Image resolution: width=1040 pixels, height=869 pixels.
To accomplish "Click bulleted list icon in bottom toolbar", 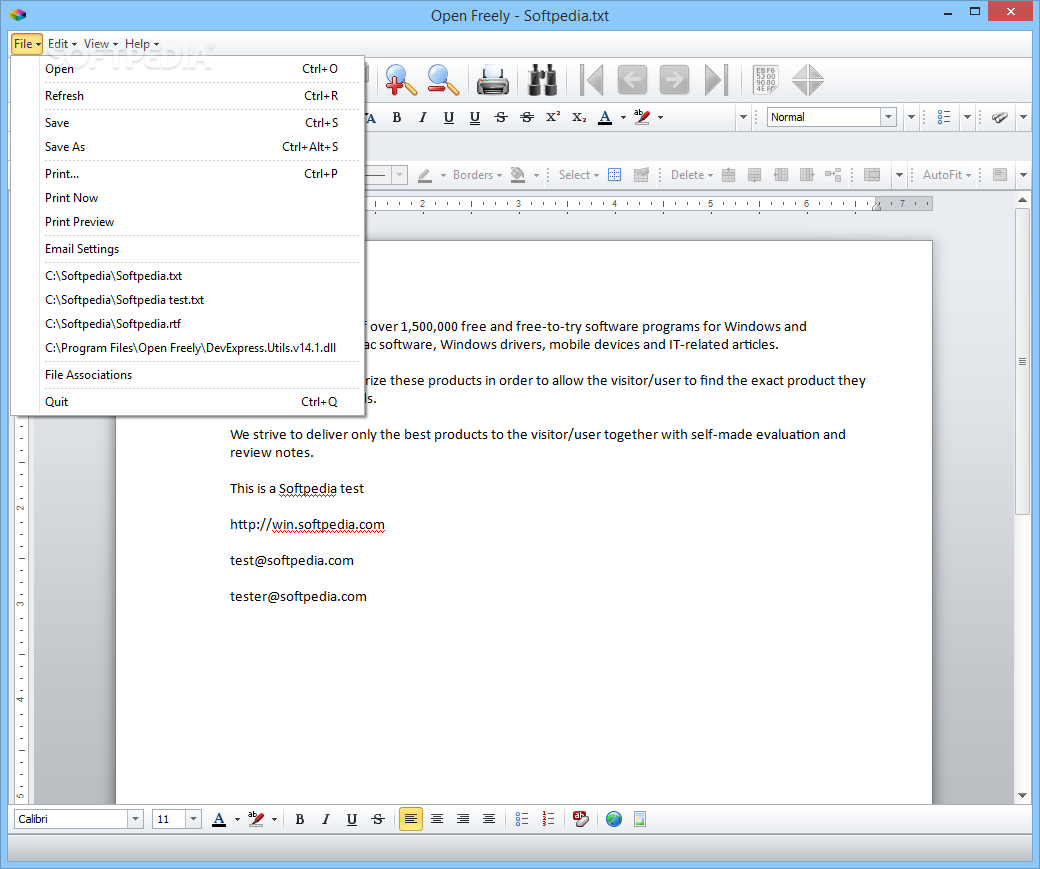I will [x=522, y=819].
